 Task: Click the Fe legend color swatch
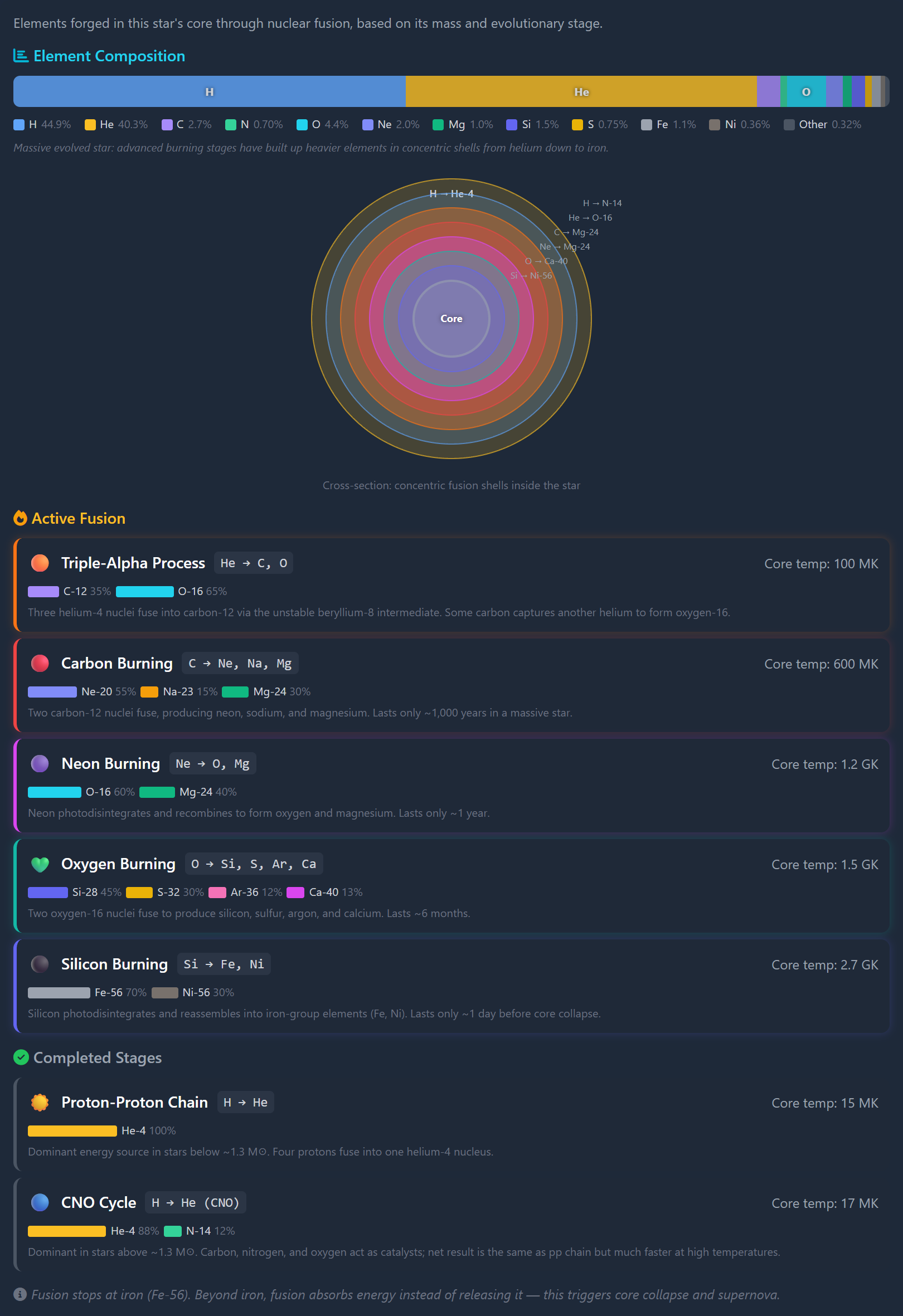(647, 125)
